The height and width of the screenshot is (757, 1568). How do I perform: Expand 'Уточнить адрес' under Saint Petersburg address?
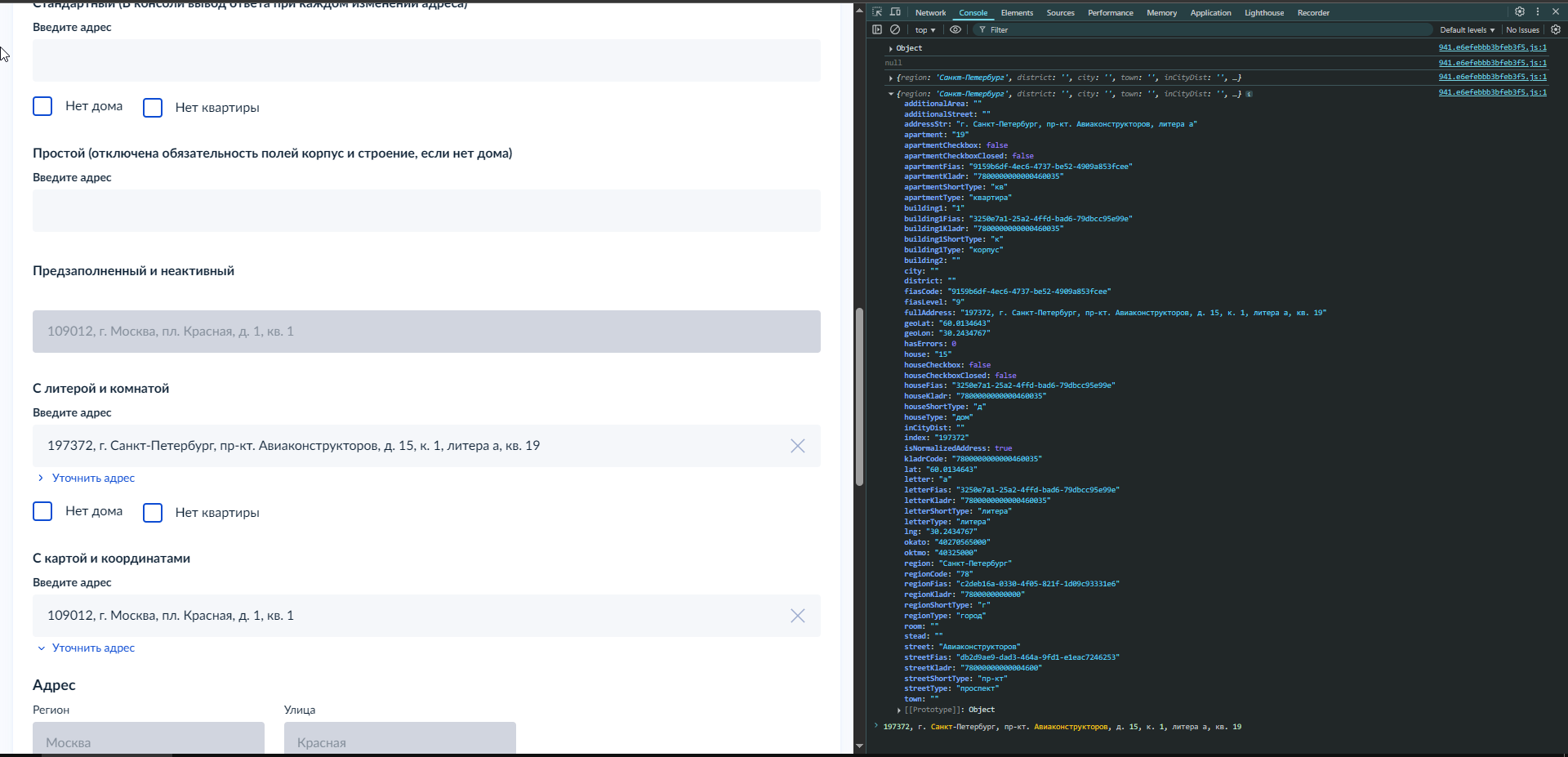click(x=86, y=478)
